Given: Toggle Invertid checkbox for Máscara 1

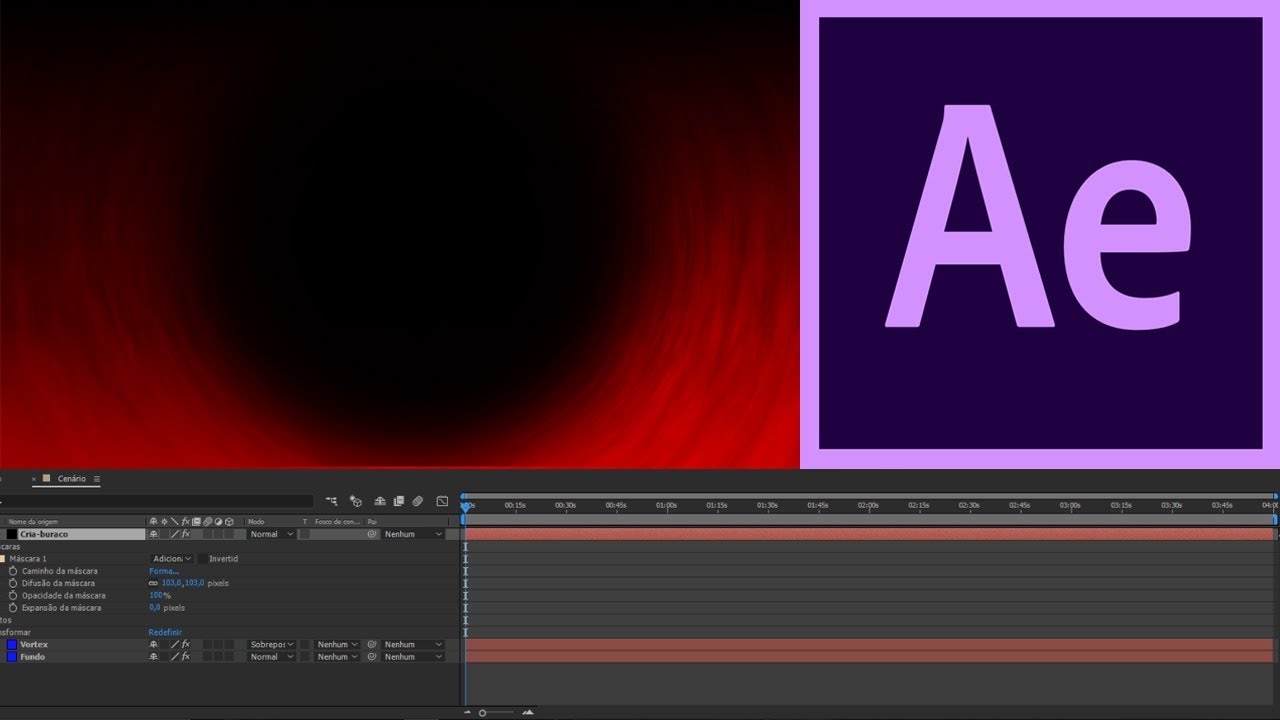Looking at the screenshot, I should [x=203, y=559].
